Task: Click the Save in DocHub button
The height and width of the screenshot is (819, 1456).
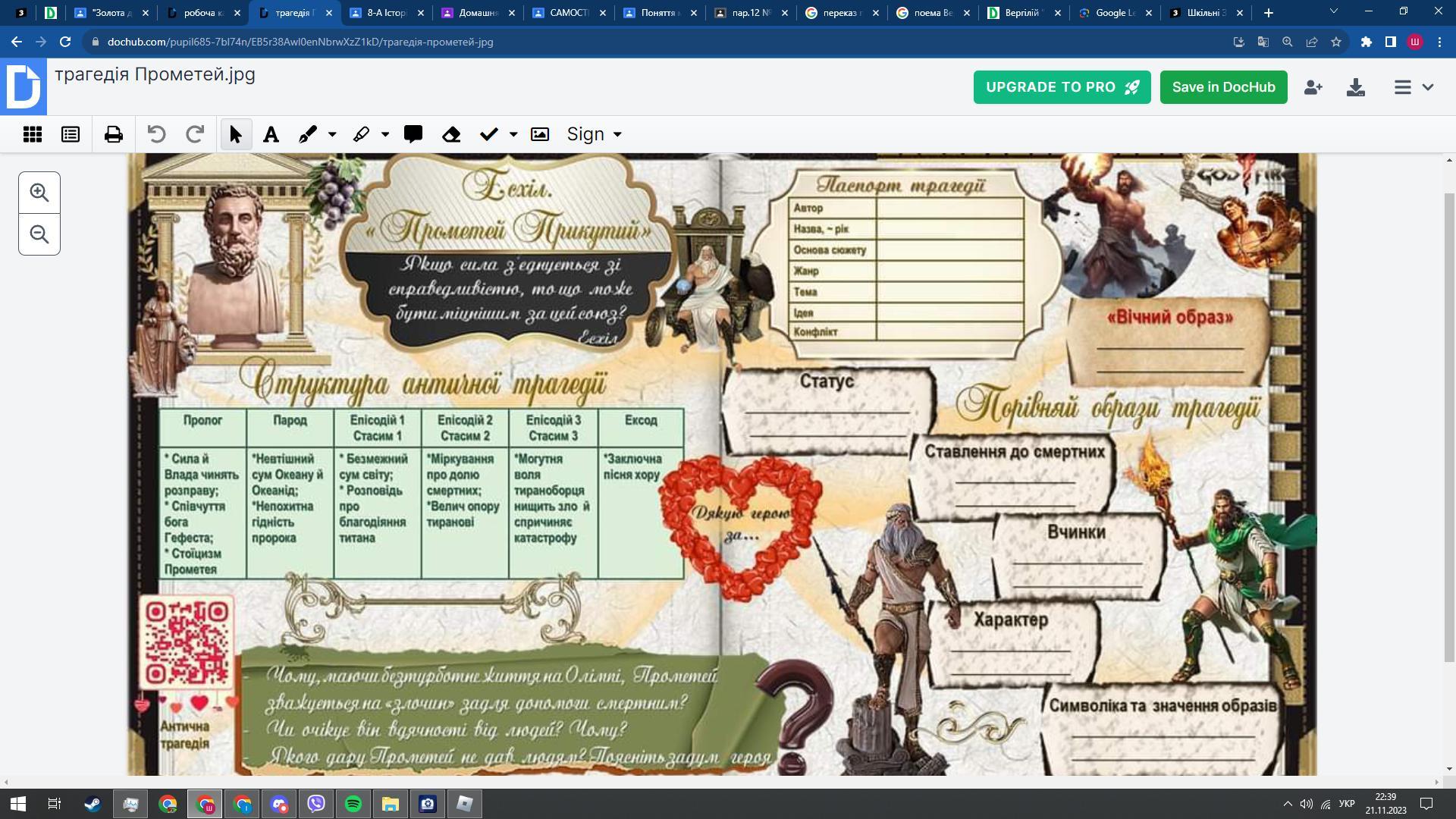Action: 1223,87
